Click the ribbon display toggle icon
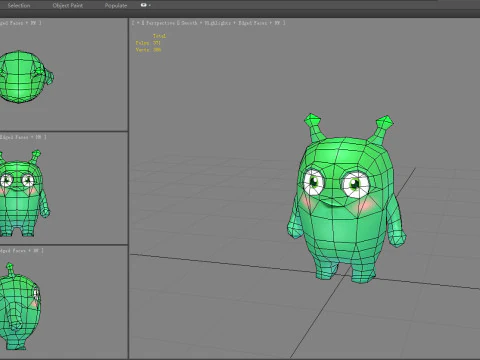 pyautogui.click(x=143, y=5)
